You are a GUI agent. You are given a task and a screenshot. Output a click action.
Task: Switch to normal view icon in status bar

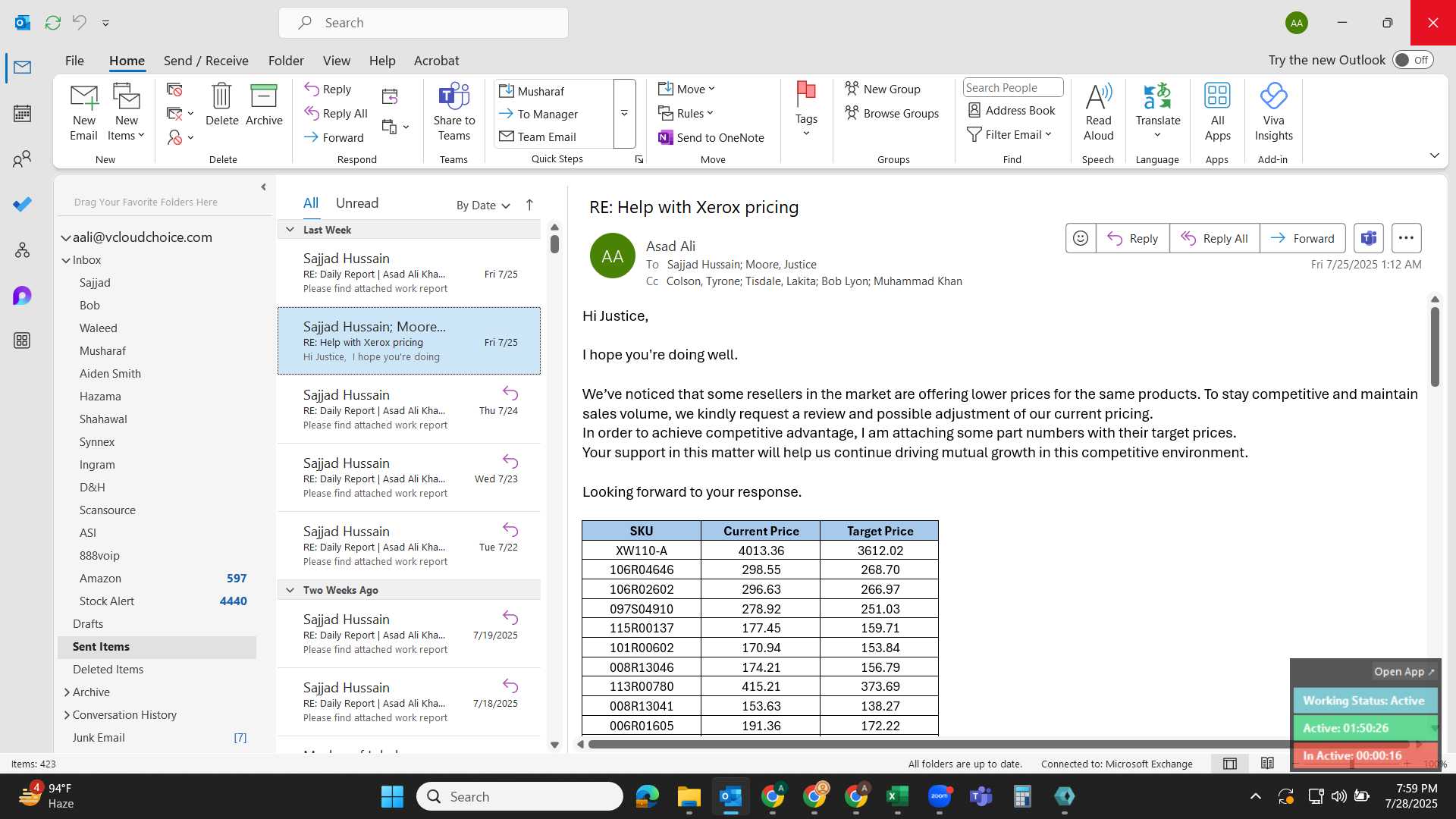tap(1230, 764)
